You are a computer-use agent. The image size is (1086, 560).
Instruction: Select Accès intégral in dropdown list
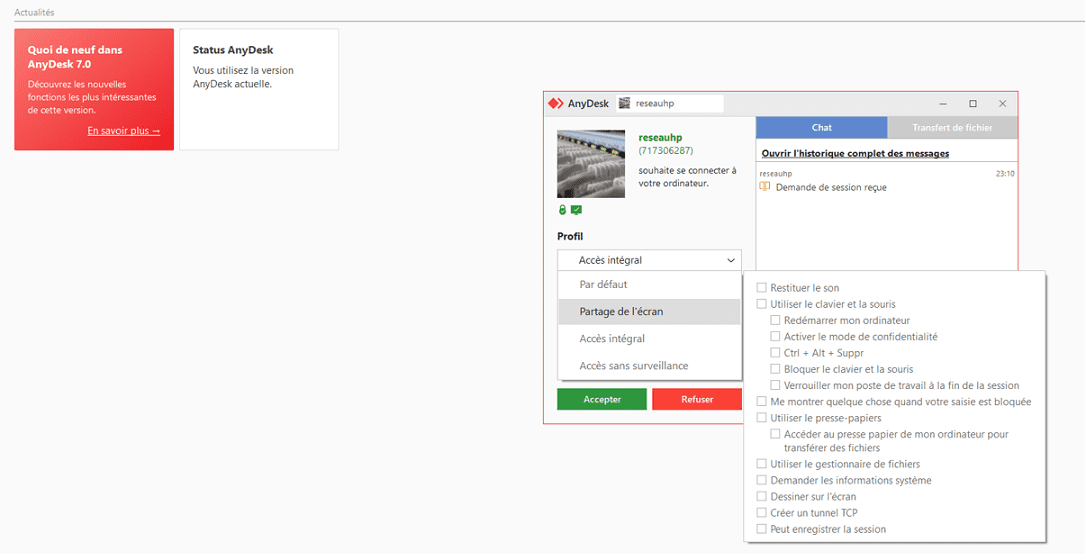[x=649, y=338]
